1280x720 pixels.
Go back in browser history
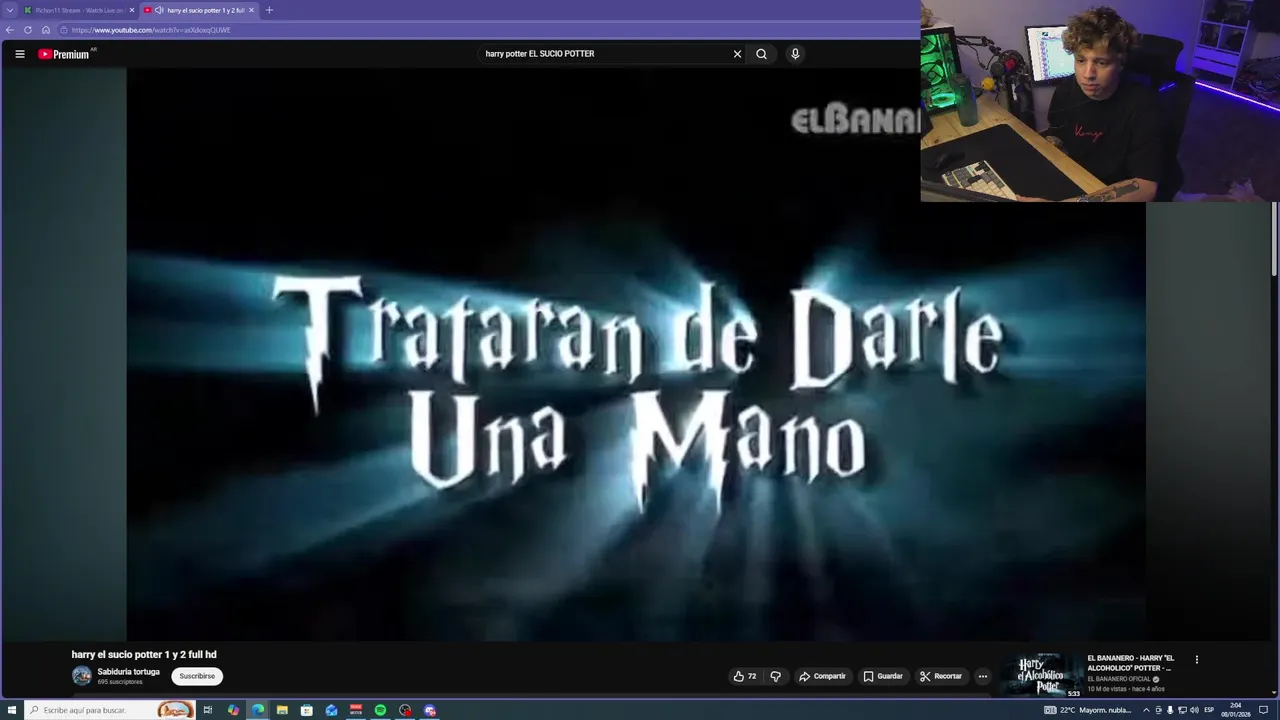pyautogui.click(x=10, y=30)
